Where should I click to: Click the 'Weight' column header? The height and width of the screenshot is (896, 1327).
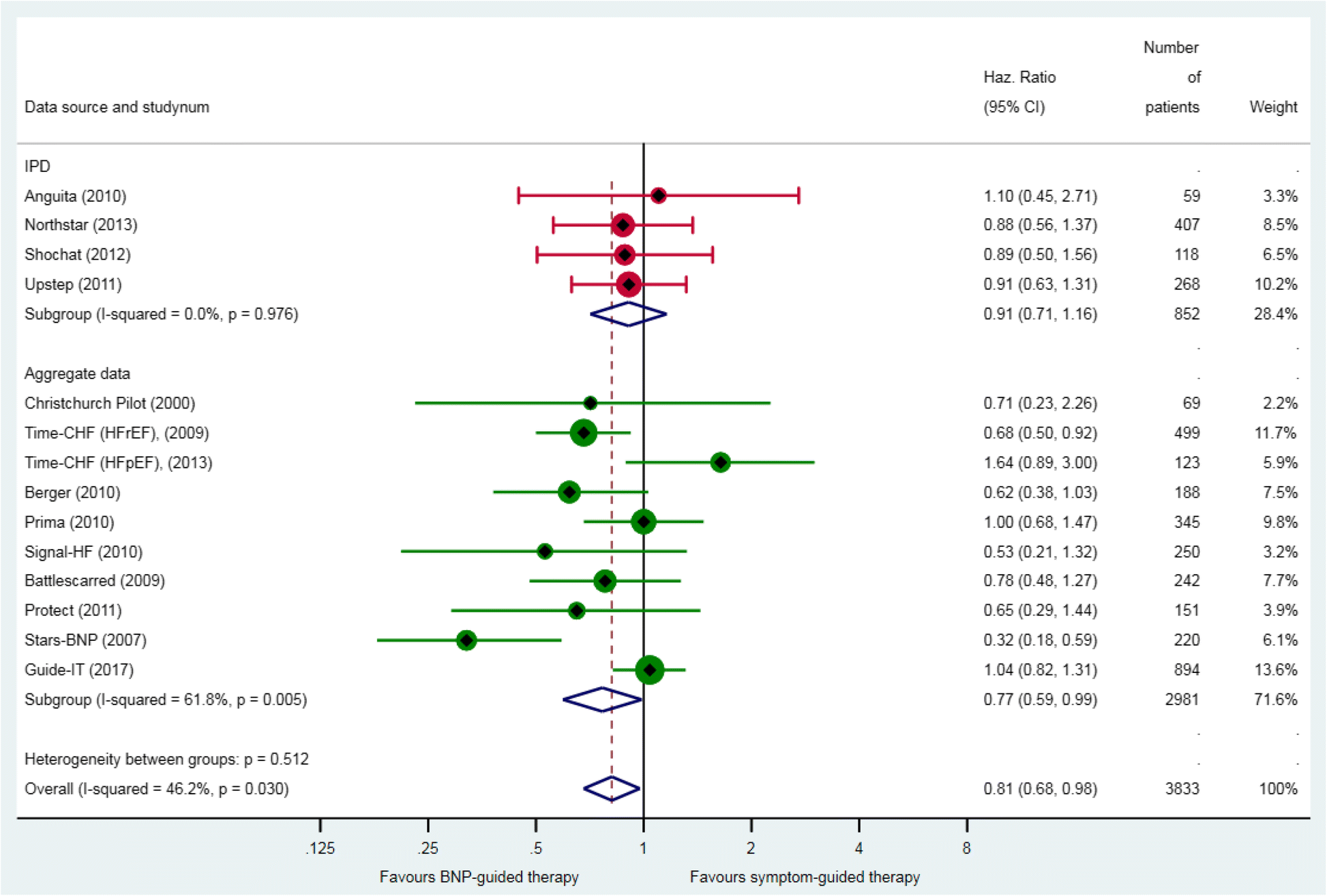[1273, 107]
